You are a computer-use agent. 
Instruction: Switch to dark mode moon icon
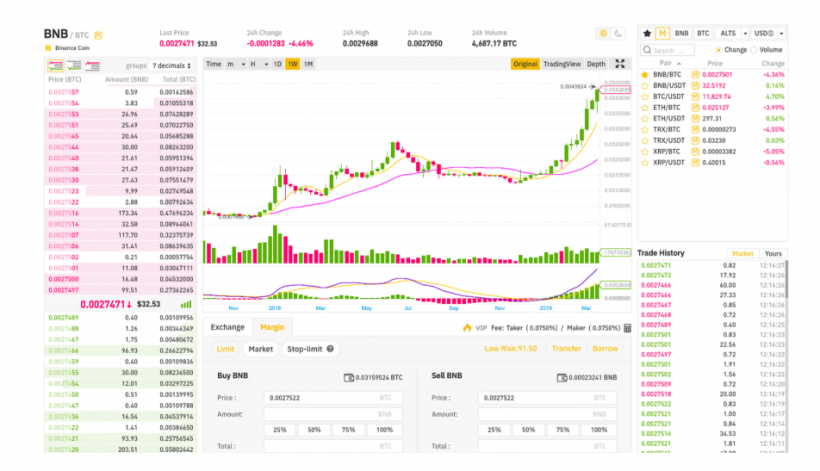(617, 34)
